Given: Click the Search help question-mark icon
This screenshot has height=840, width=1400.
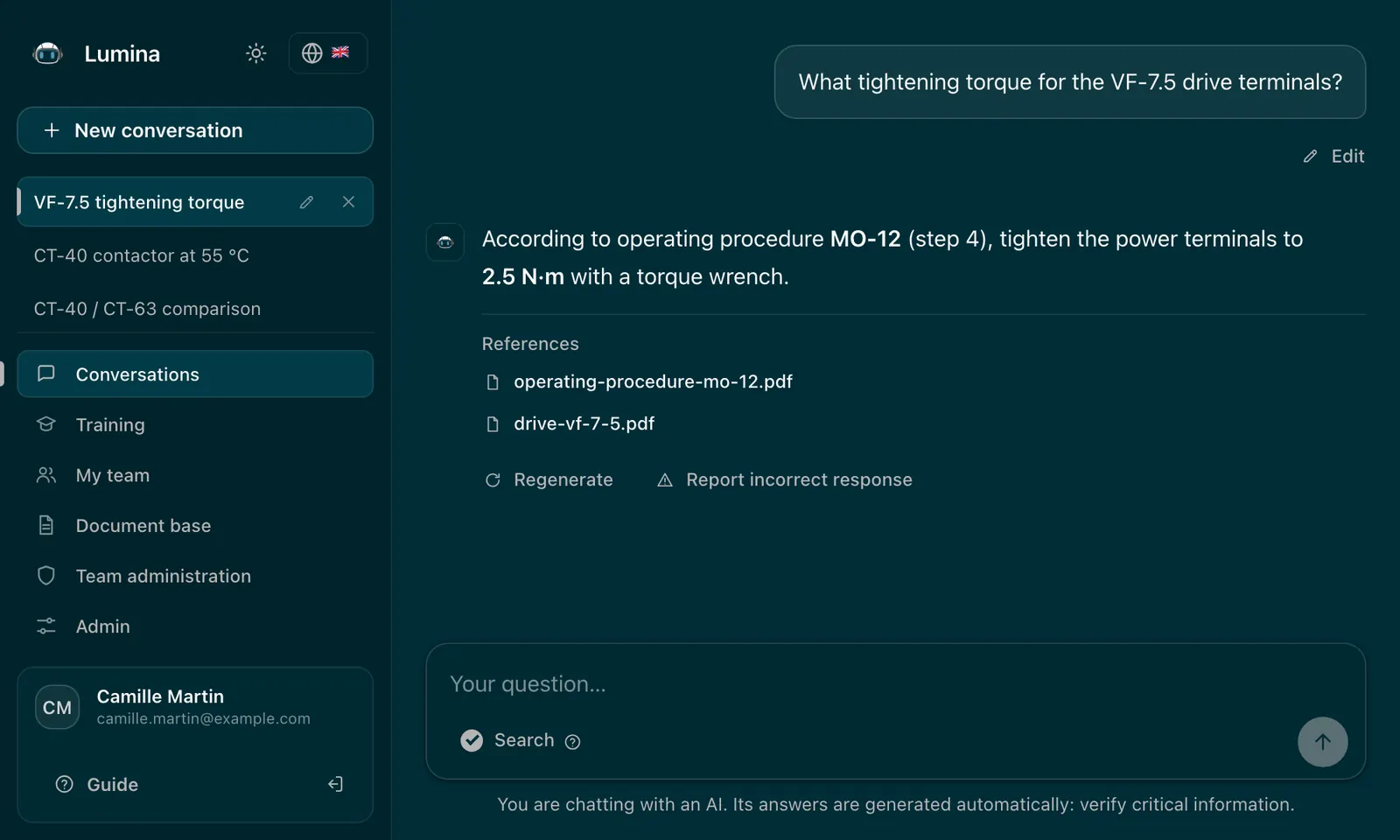Looking at the screenshot, I should [572, 741].
